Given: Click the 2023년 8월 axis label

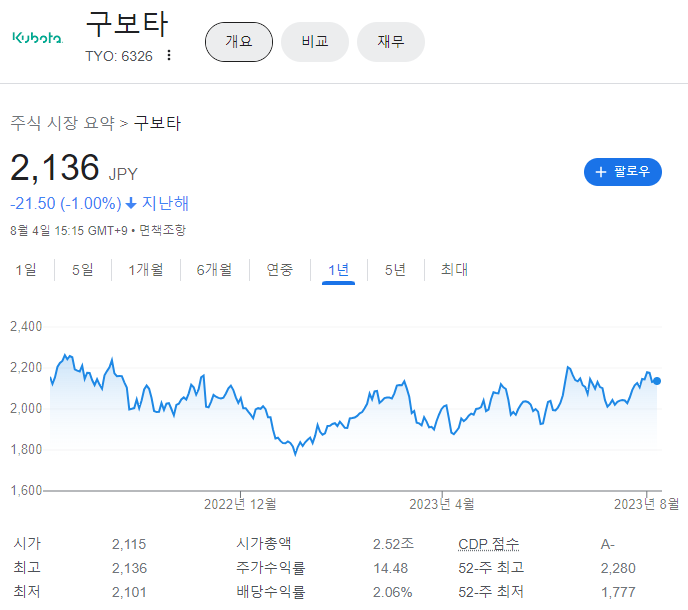Looking at the screenshot, I should pos(646,504).
